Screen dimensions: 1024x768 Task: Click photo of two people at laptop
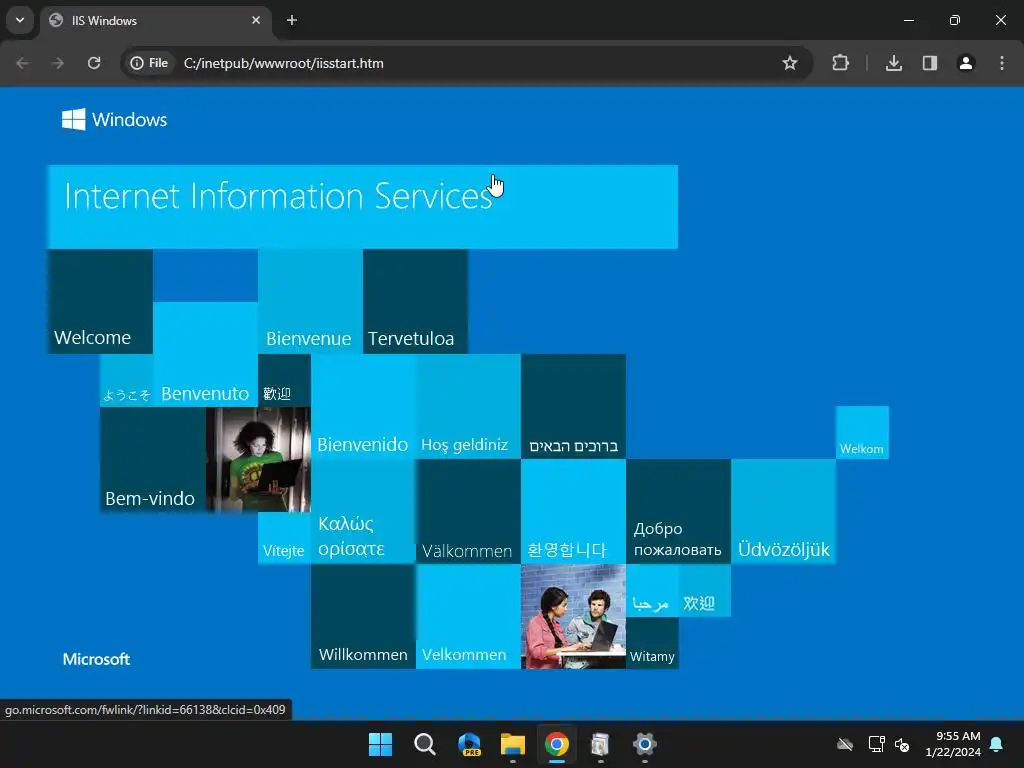click(573, 616)
